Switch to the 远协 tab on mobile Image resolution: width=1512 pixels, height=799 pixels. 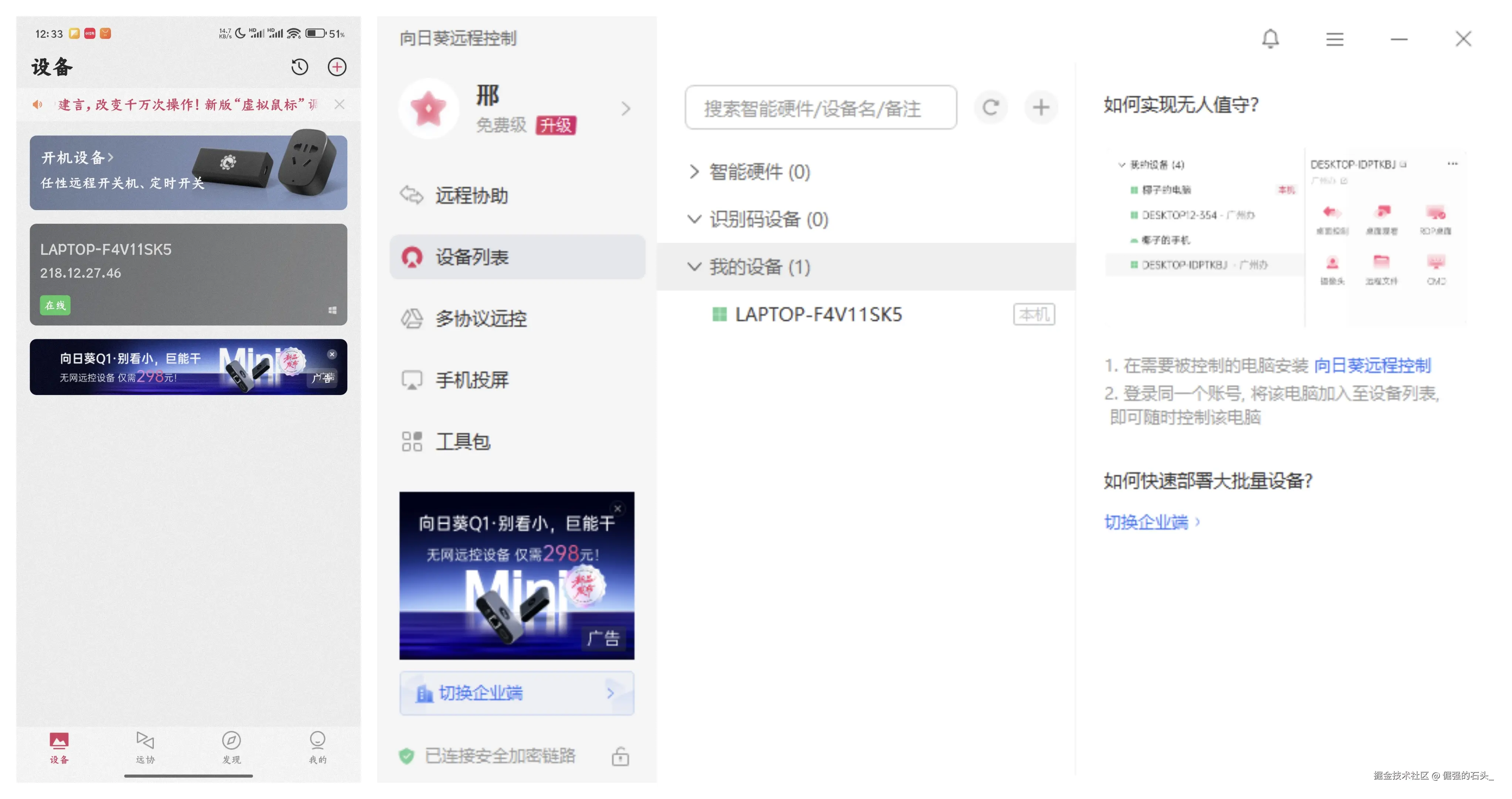coord(145,747)
